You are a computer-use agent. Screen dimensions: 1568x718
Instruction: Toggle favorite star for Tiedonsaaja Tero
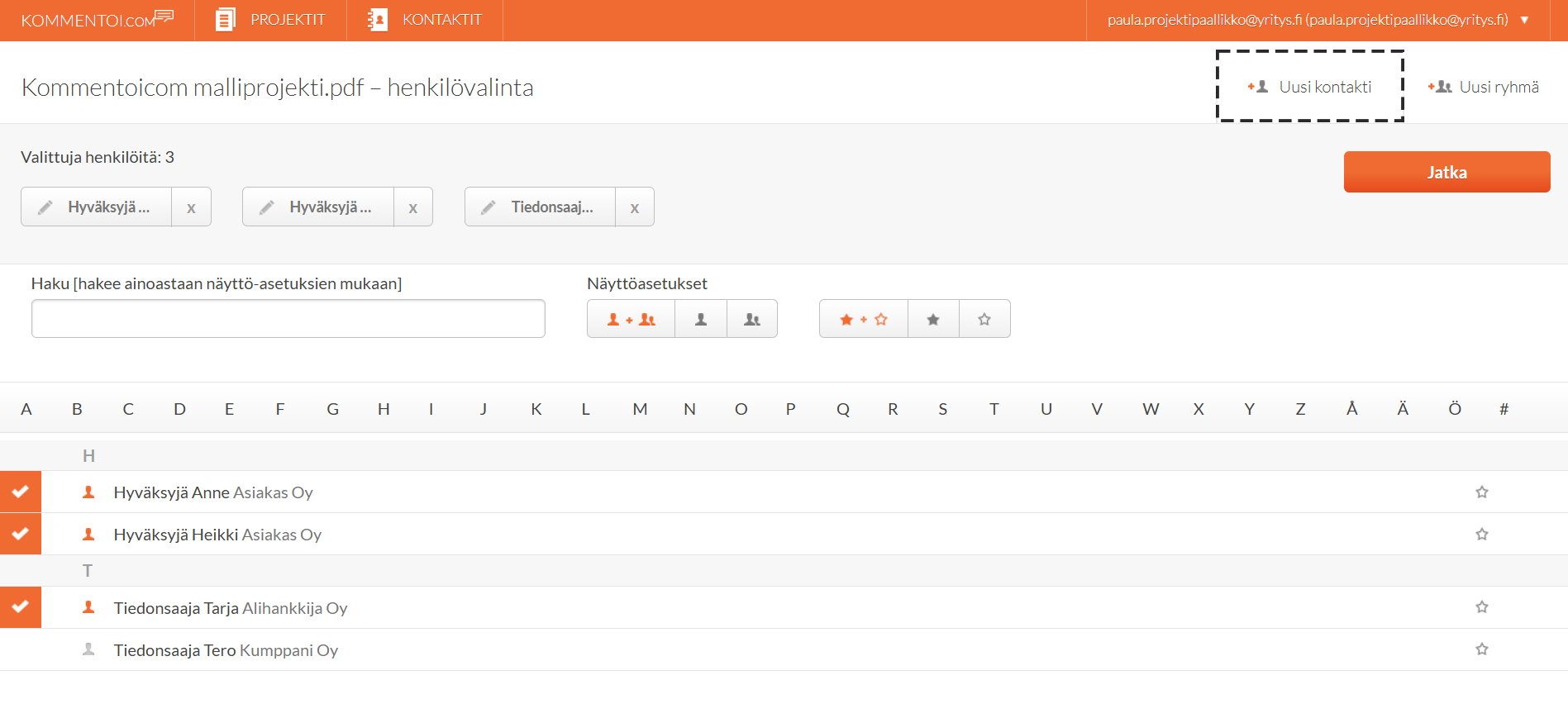tap(1481, 649)
